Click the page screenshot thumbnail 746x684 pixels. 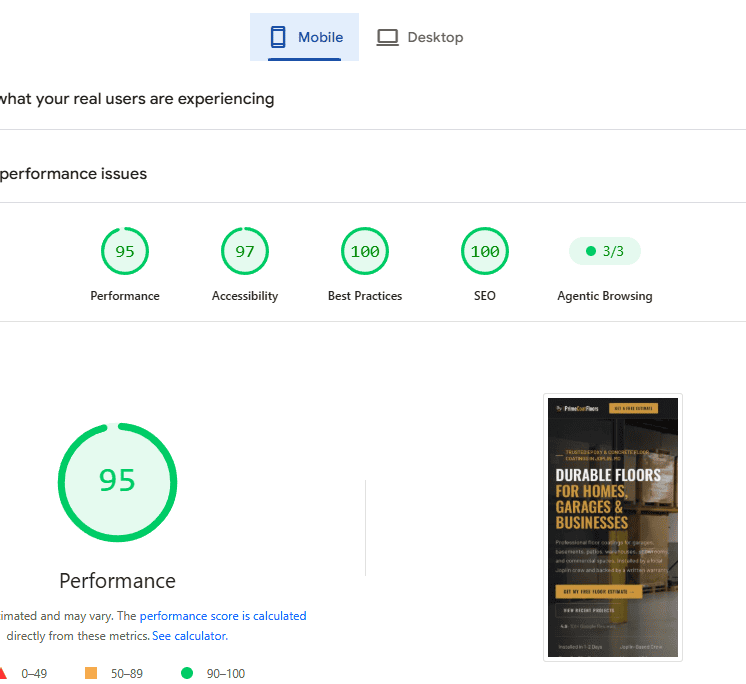click(613, 527)
